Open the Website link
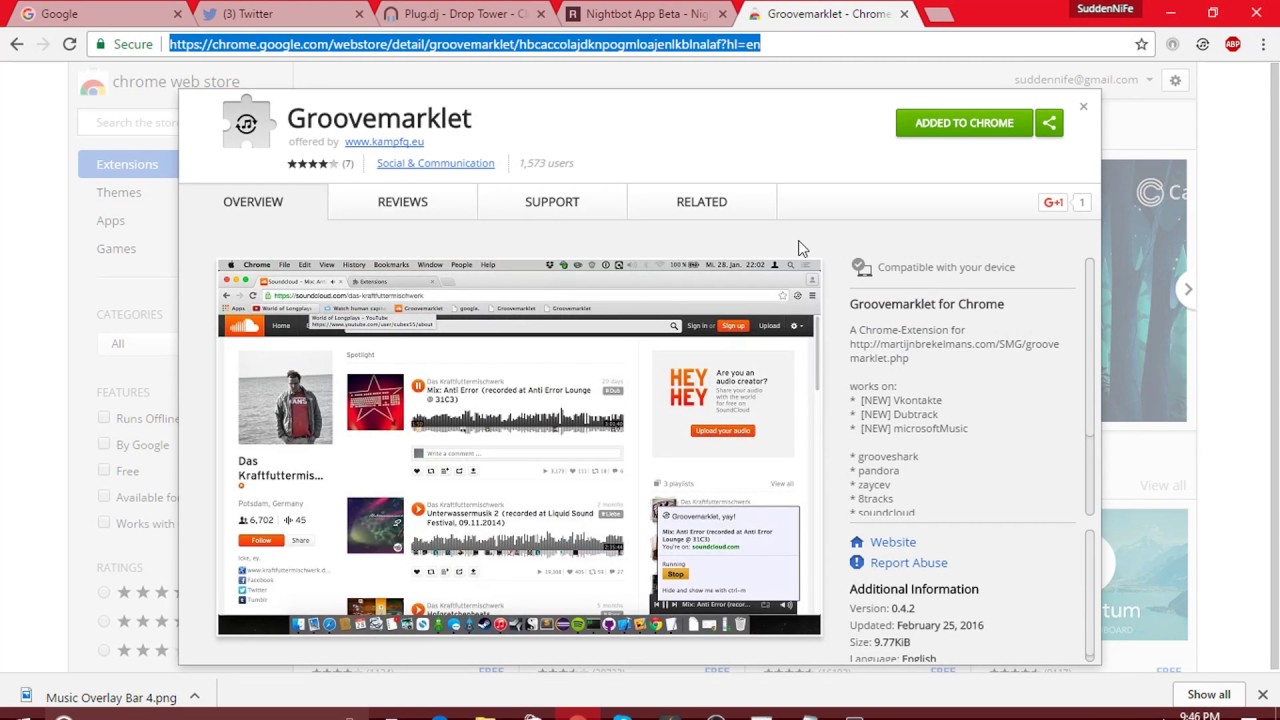Image resolution: width=1280 pixels, height=720 pixels. point(893,542)
